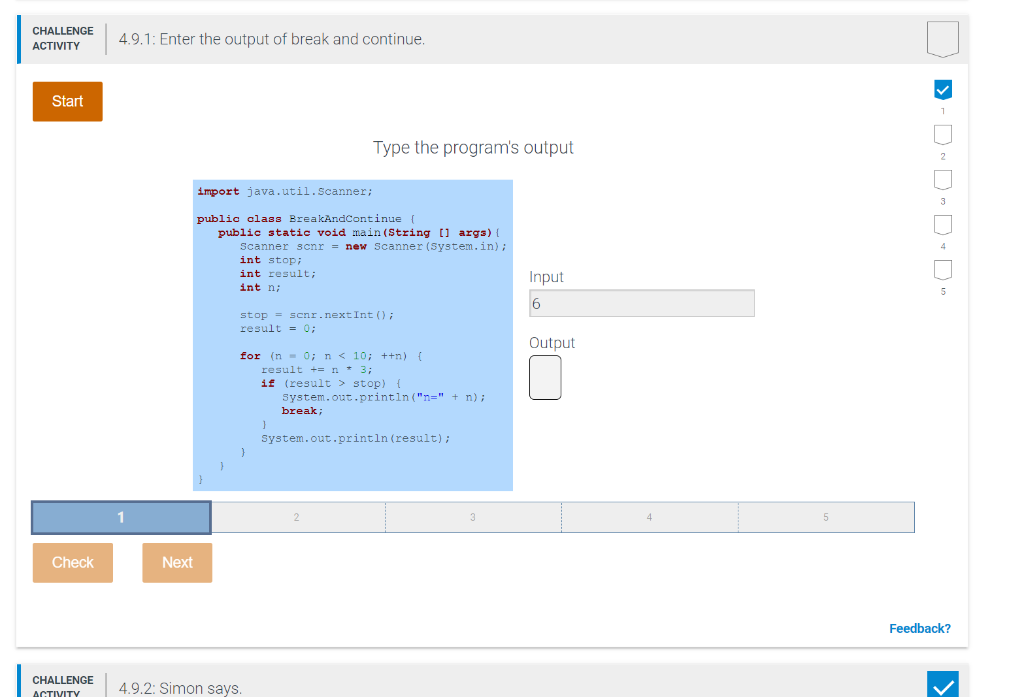The height and width of the screenshot is (697, 1024).
Task: Select level 4 in the progress bar
Action: click(650, 517)
